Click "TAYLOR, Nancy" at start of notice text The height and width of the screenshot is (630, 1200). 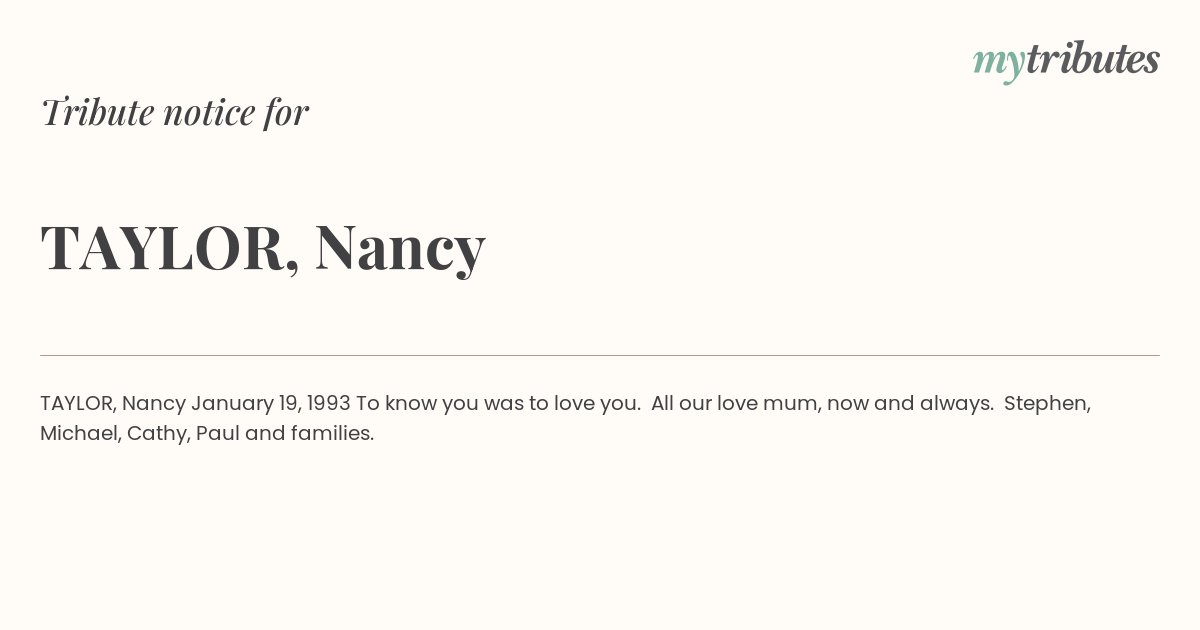point(113,404)
